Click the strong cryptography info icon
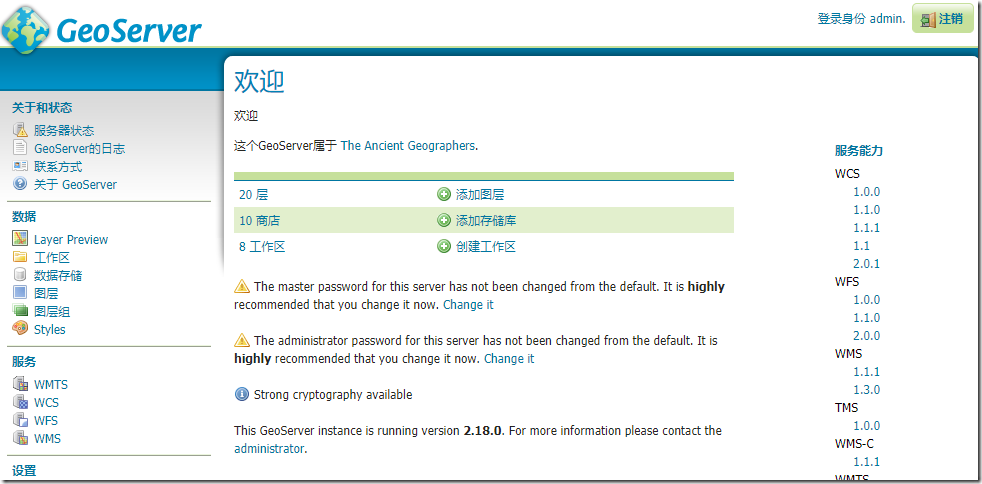The image size is (982, 484). point(242,394)
